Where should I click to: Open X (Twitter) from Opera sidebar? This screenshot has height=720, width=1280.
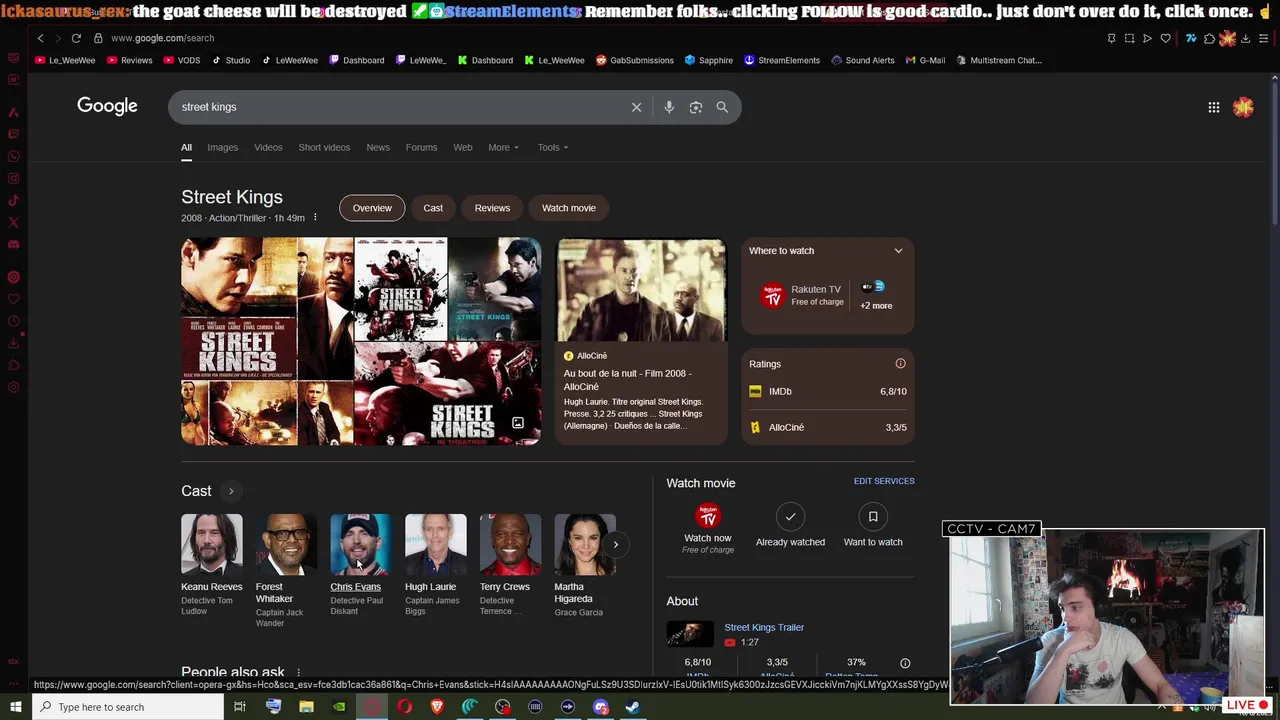(13, 223)
